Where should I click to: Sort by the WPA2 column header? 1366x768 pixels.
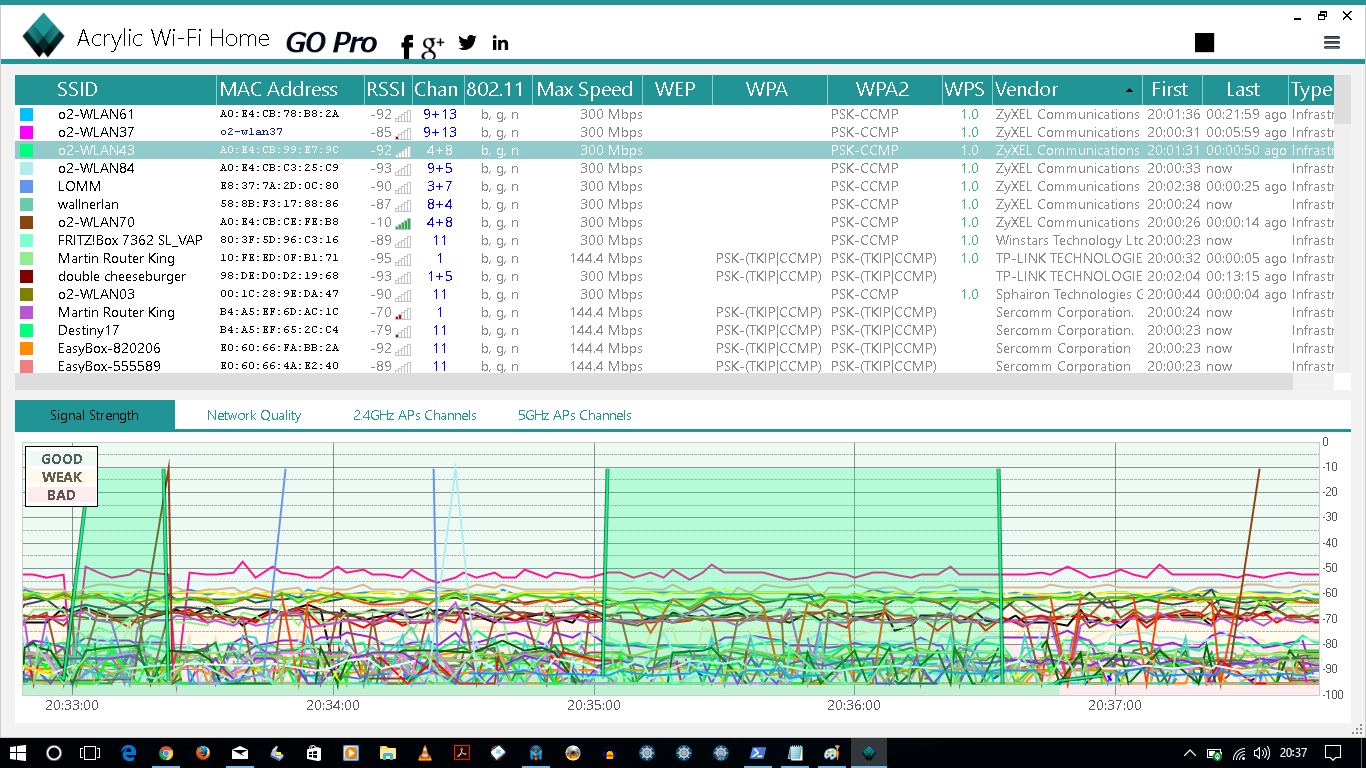884,90
